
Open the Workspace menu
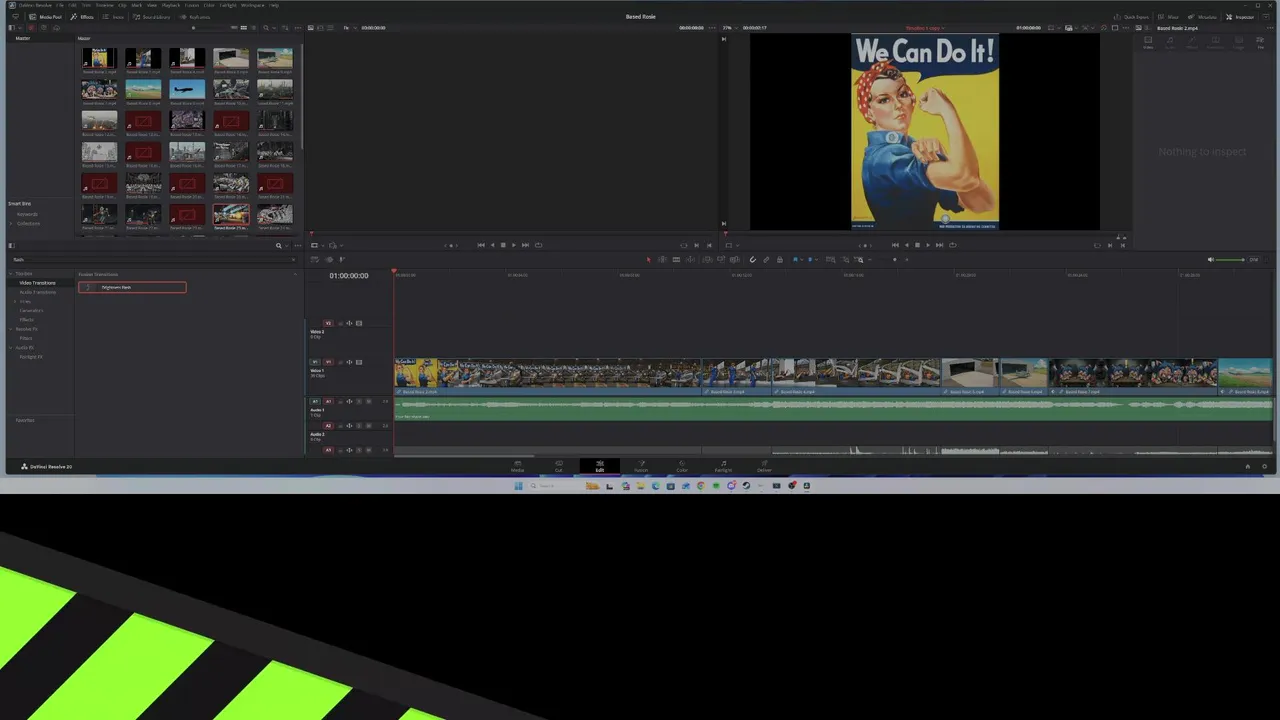coord(252,5)
